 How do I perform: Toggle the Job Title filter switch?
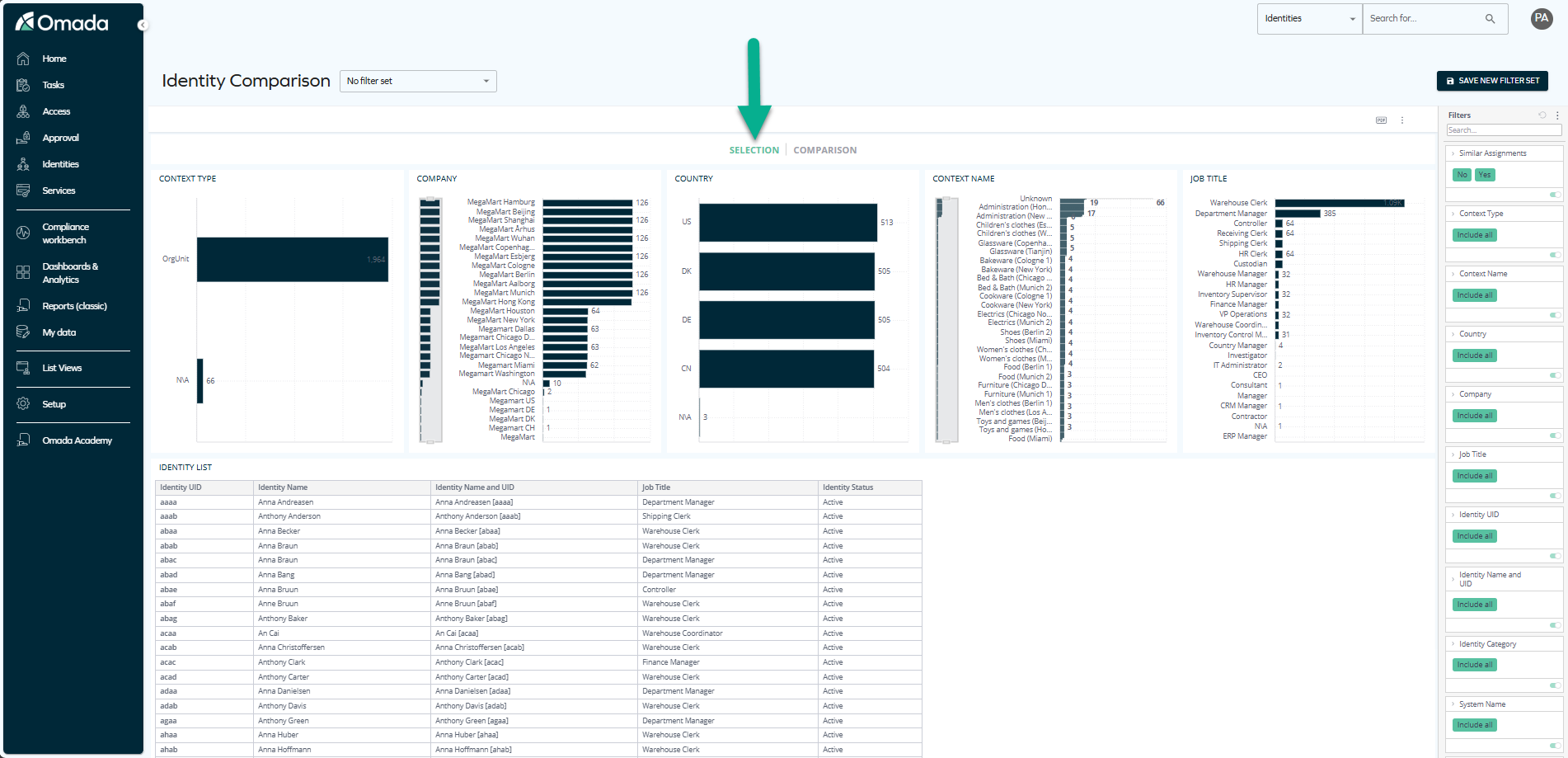[x=1555, y=496]
